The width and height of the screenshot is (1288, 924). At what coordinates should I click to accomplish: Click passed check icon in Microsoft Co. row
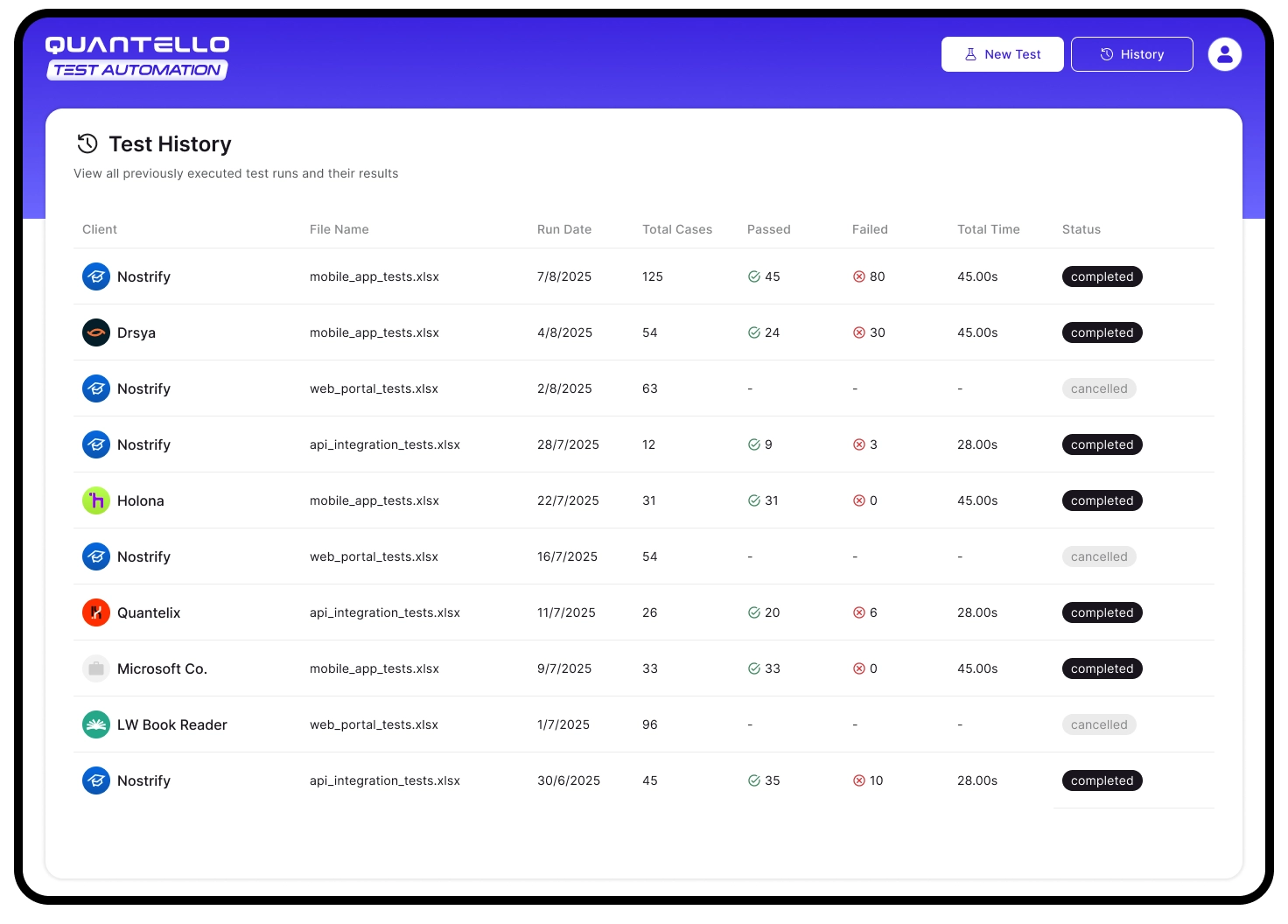(753, 668)
